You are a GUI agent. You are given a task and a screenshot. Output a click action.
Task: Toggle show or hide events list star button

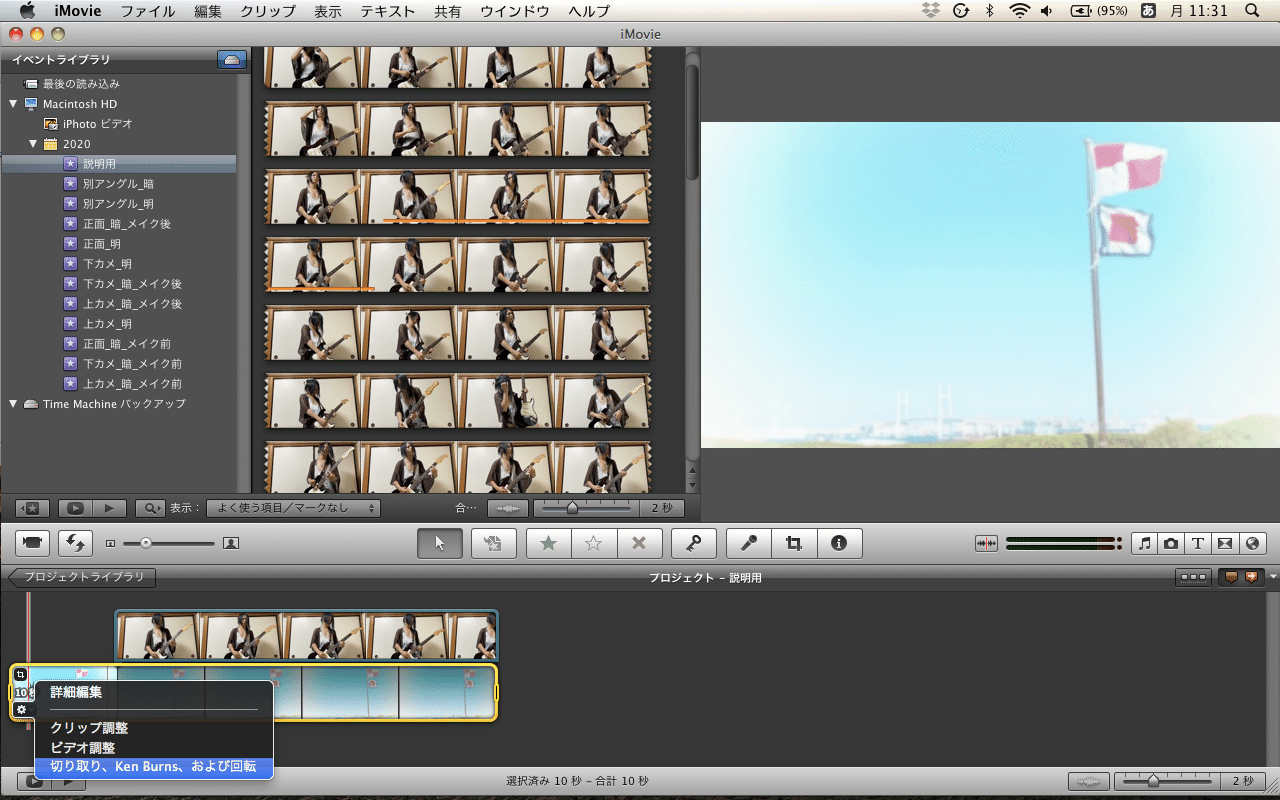tap(32, 508)
